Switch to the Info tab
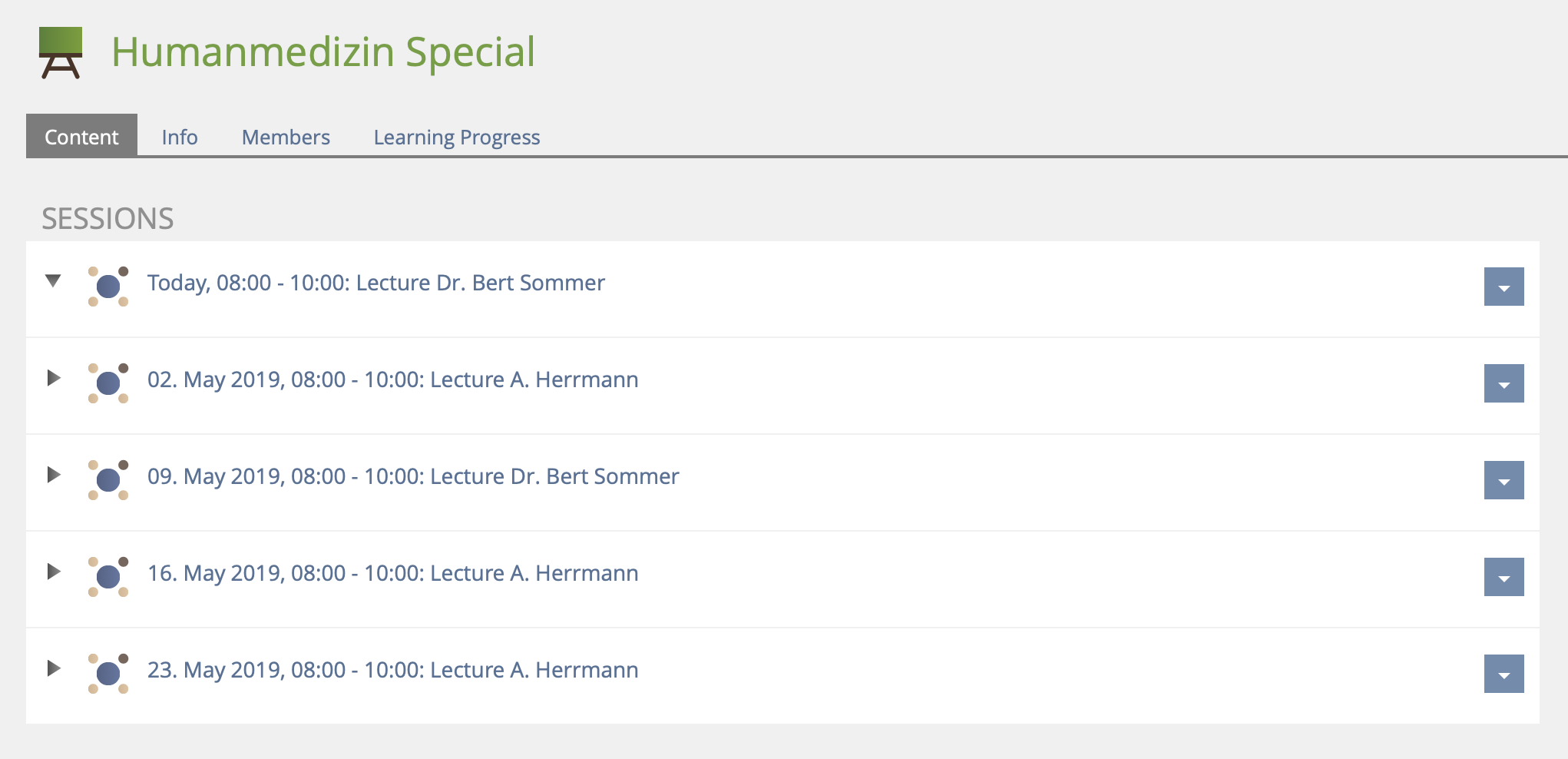The width and height of the screenshot is (1568, 759). coord(180,138)
